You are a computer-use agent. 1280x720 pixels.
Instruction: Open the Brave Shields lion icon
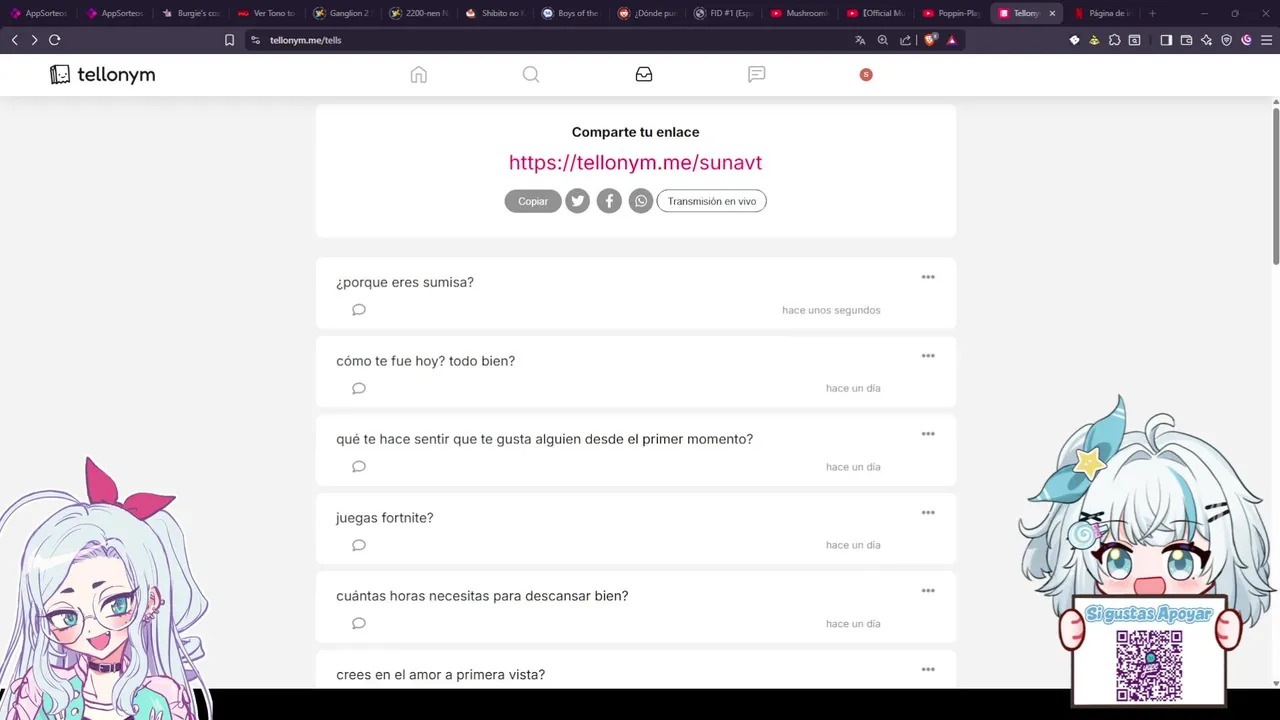point(930,40)
